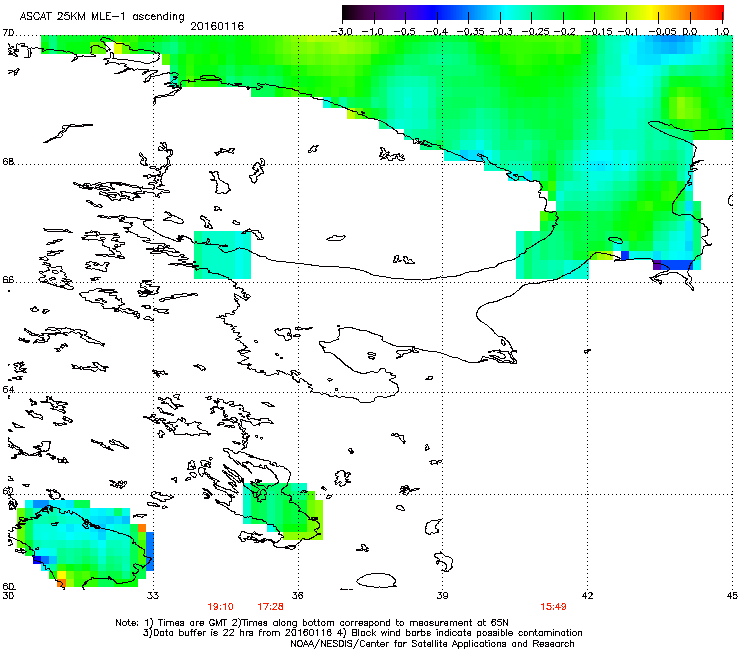The image size is (740, 650).
Task: Click the 42 longitude label
Action: (x=587, y=595)
